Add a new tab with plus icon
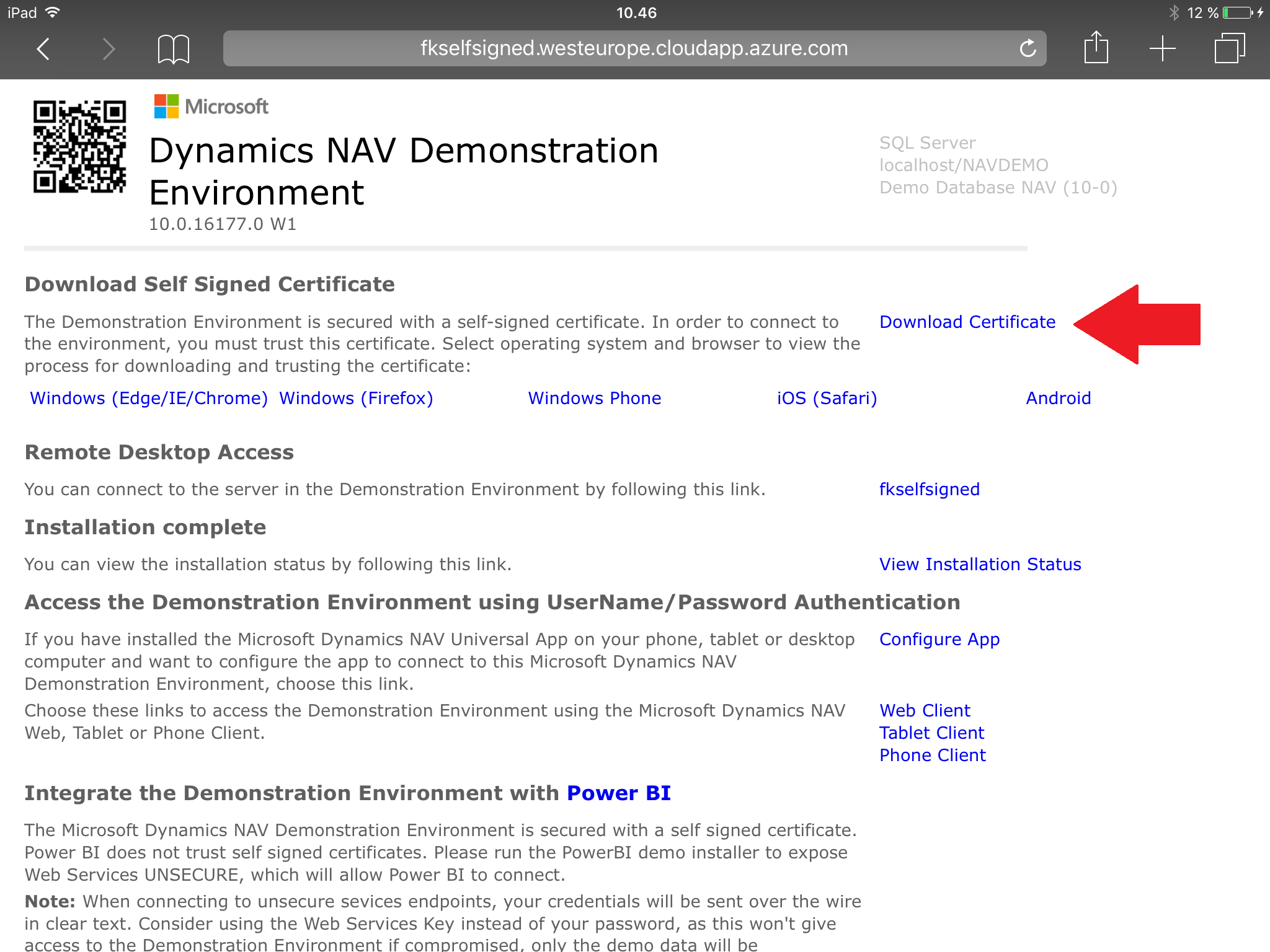The image size is (1270, 952). 1162,48
